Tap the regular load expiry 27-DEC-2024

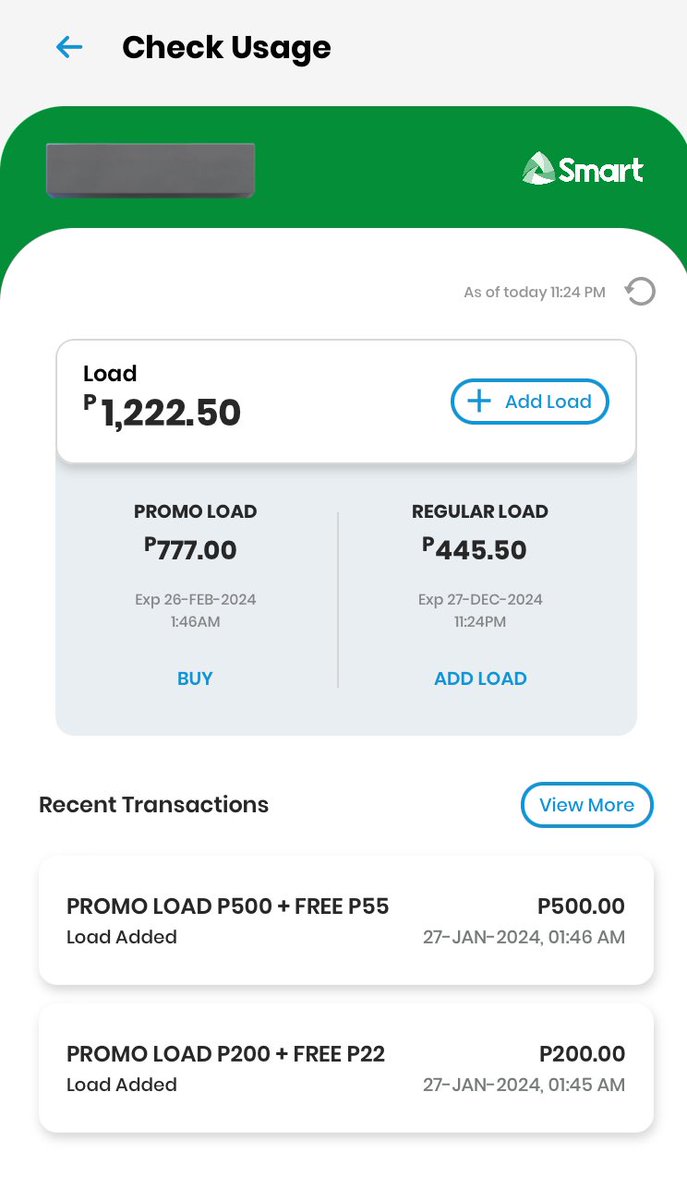pyautogui.click(x=480, y=600)
